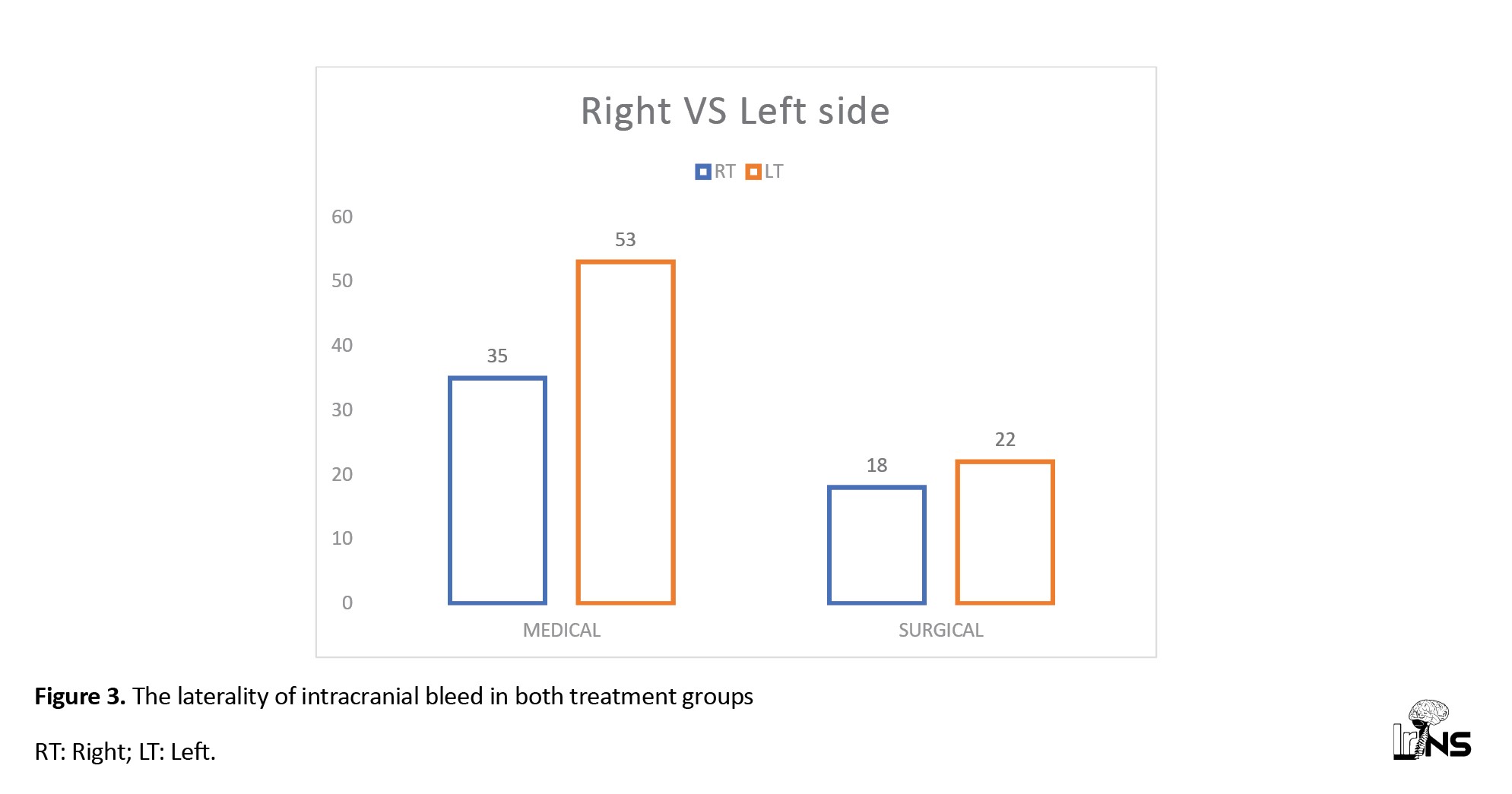The width and height of the screenshot is (1512, 794).
Task: Select the blue SURGICAL bar valued 18
Action: click(x=876, y=545)
